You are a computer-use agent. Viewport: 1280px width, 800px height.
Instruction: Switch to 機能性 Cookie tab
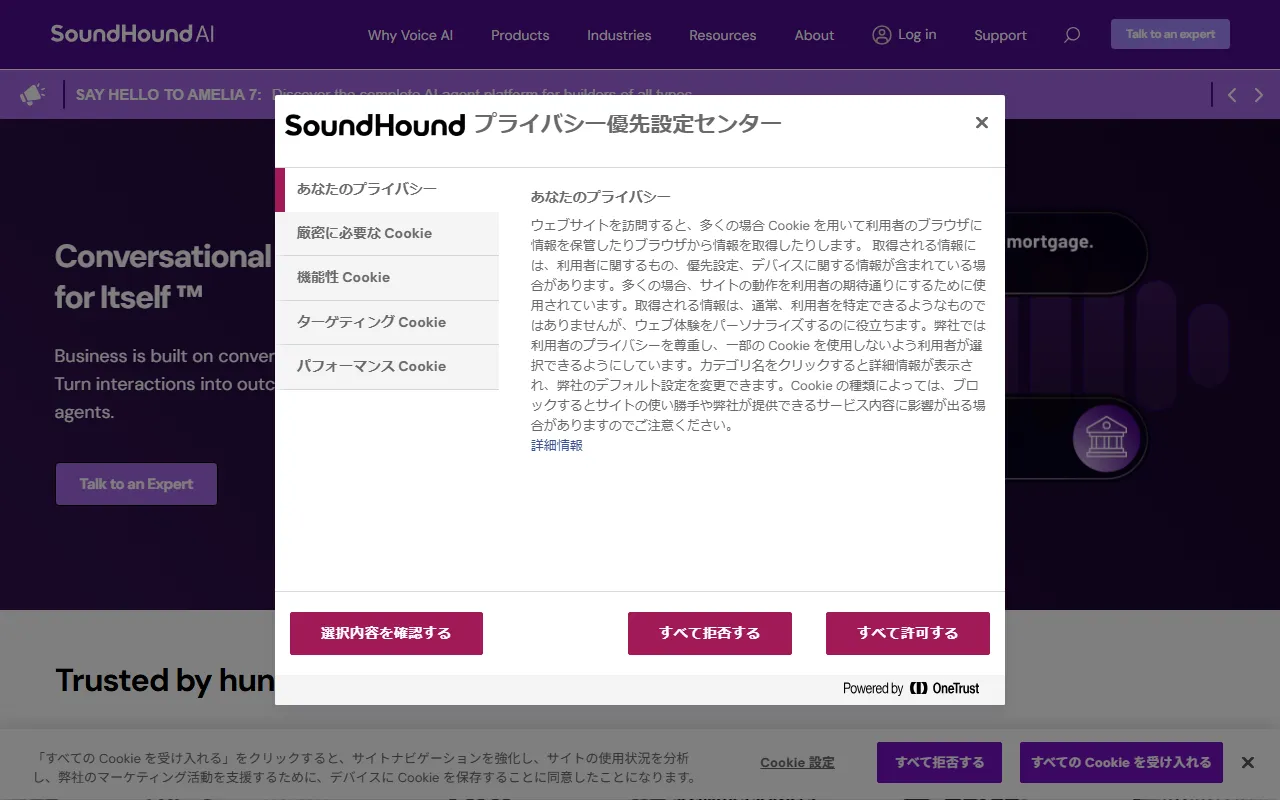coord(345,277)
